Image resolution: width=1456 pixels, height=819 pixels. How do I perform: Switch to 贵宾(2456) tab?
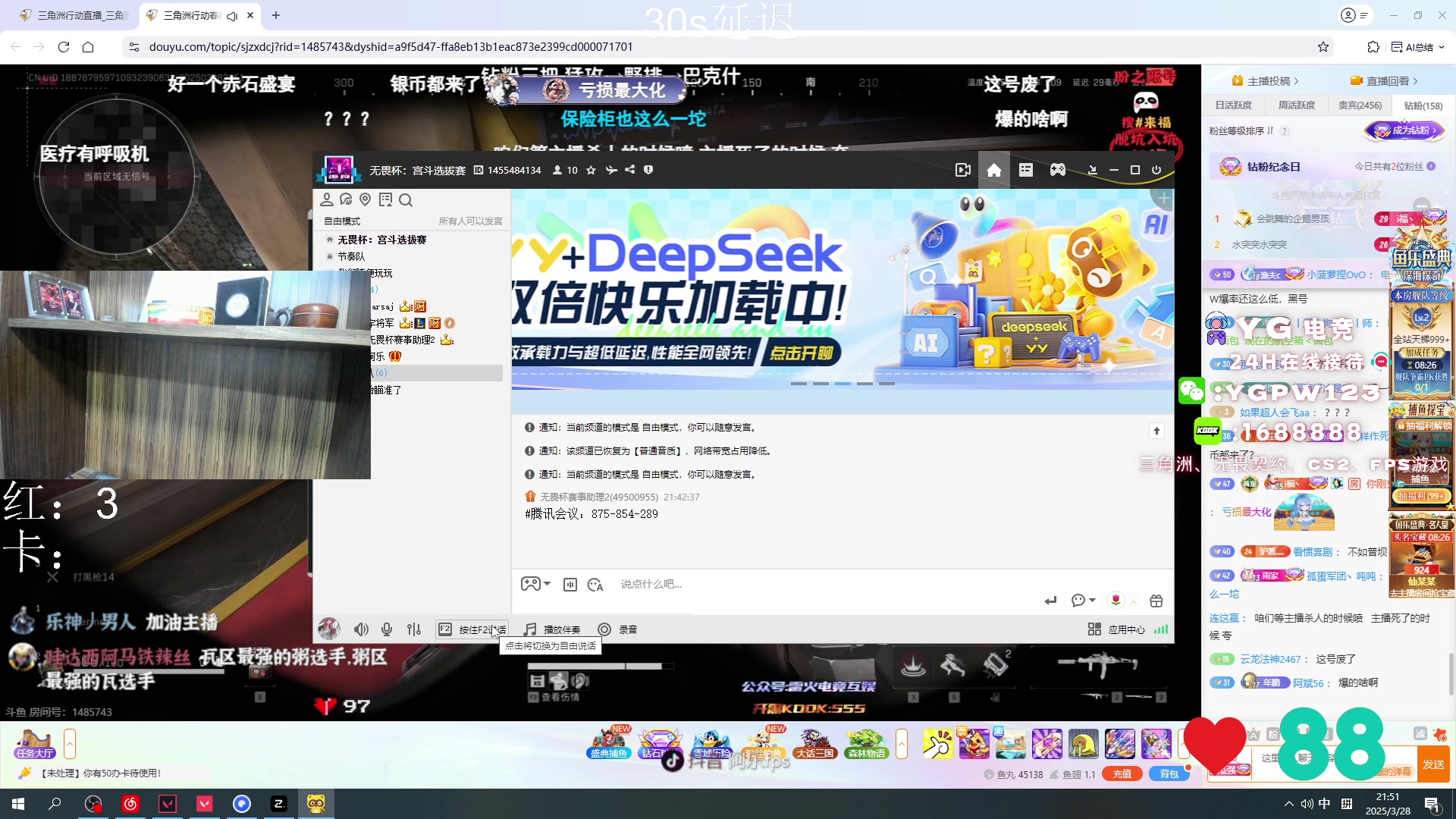pyautogui.click(x=1360, y=105)
